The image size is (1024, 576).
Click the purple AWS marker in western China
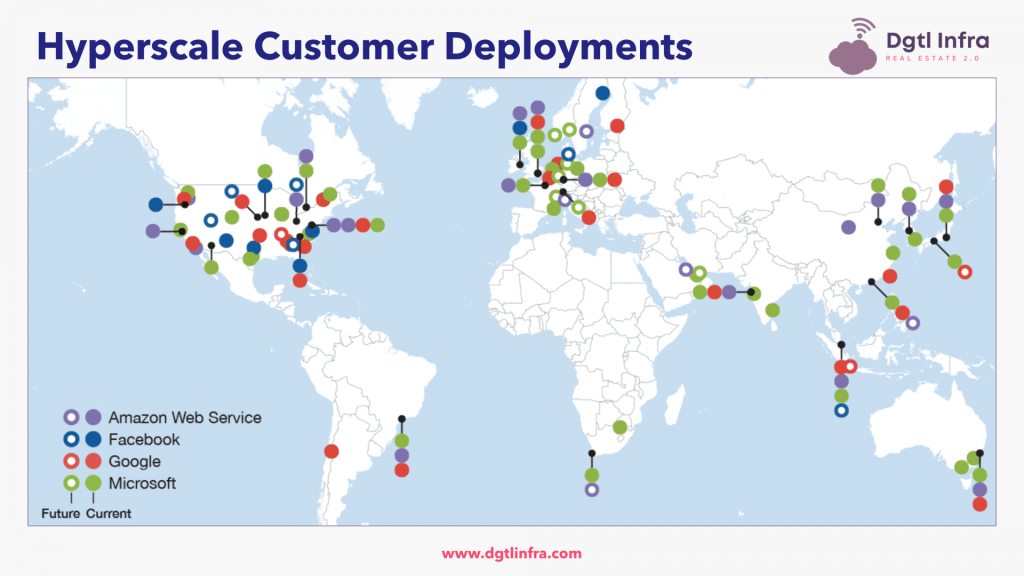tap(848, 227)
